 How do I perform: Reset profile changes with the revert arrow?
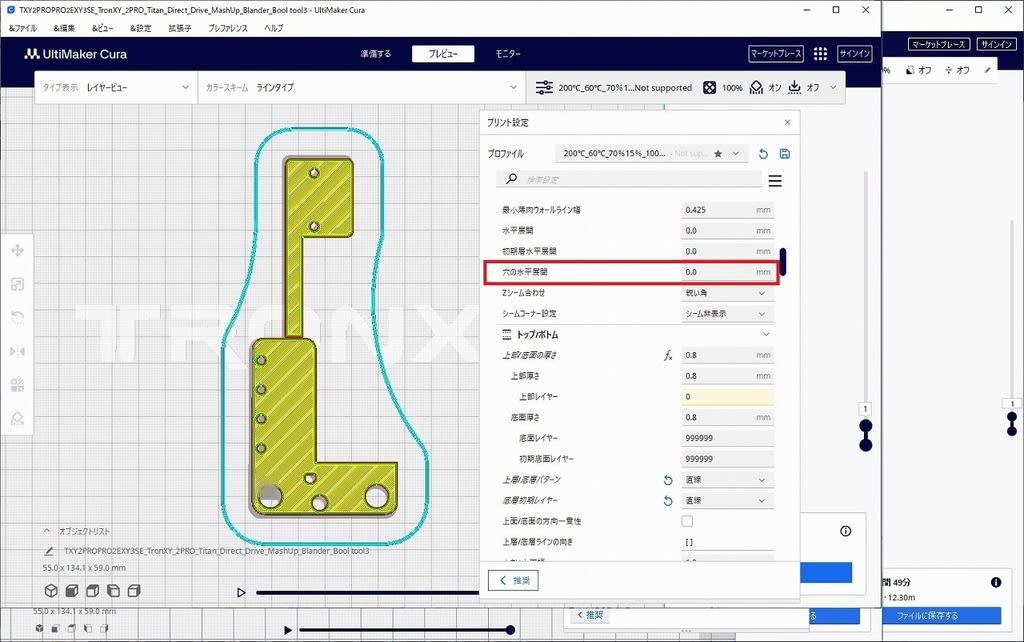(x=763, y=154)
